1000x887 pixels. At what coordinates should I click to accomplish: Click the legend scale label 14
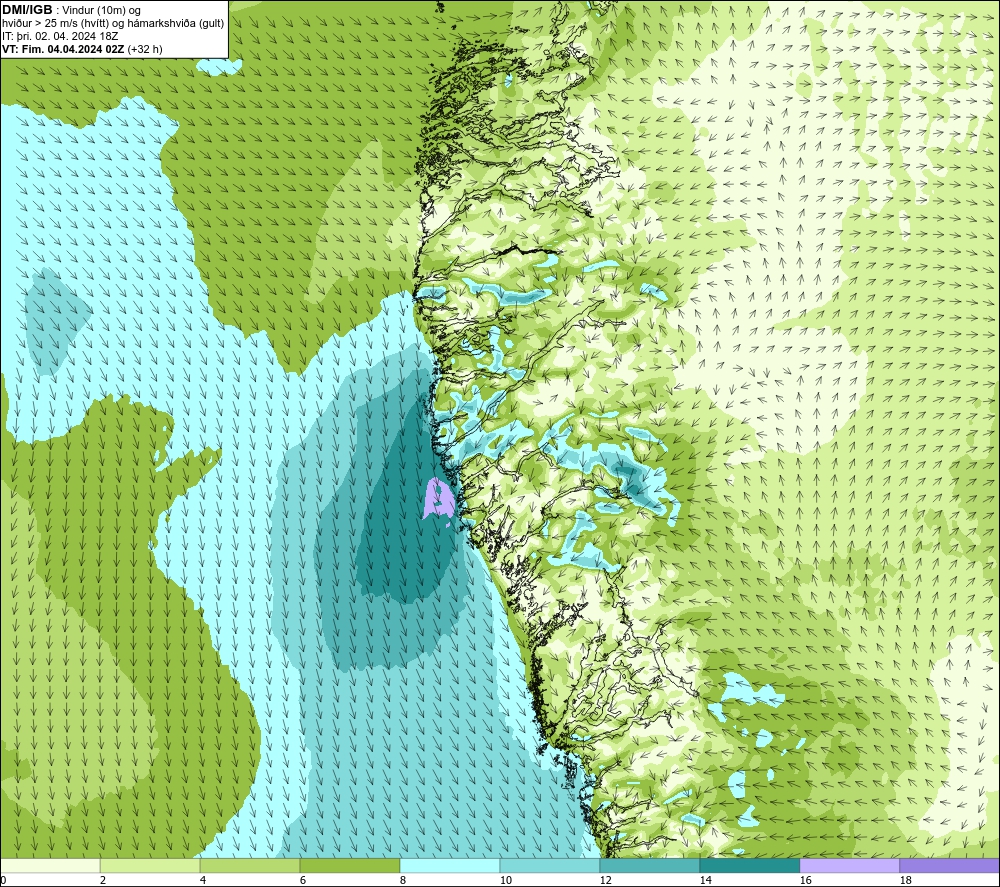tap(705, 881)
